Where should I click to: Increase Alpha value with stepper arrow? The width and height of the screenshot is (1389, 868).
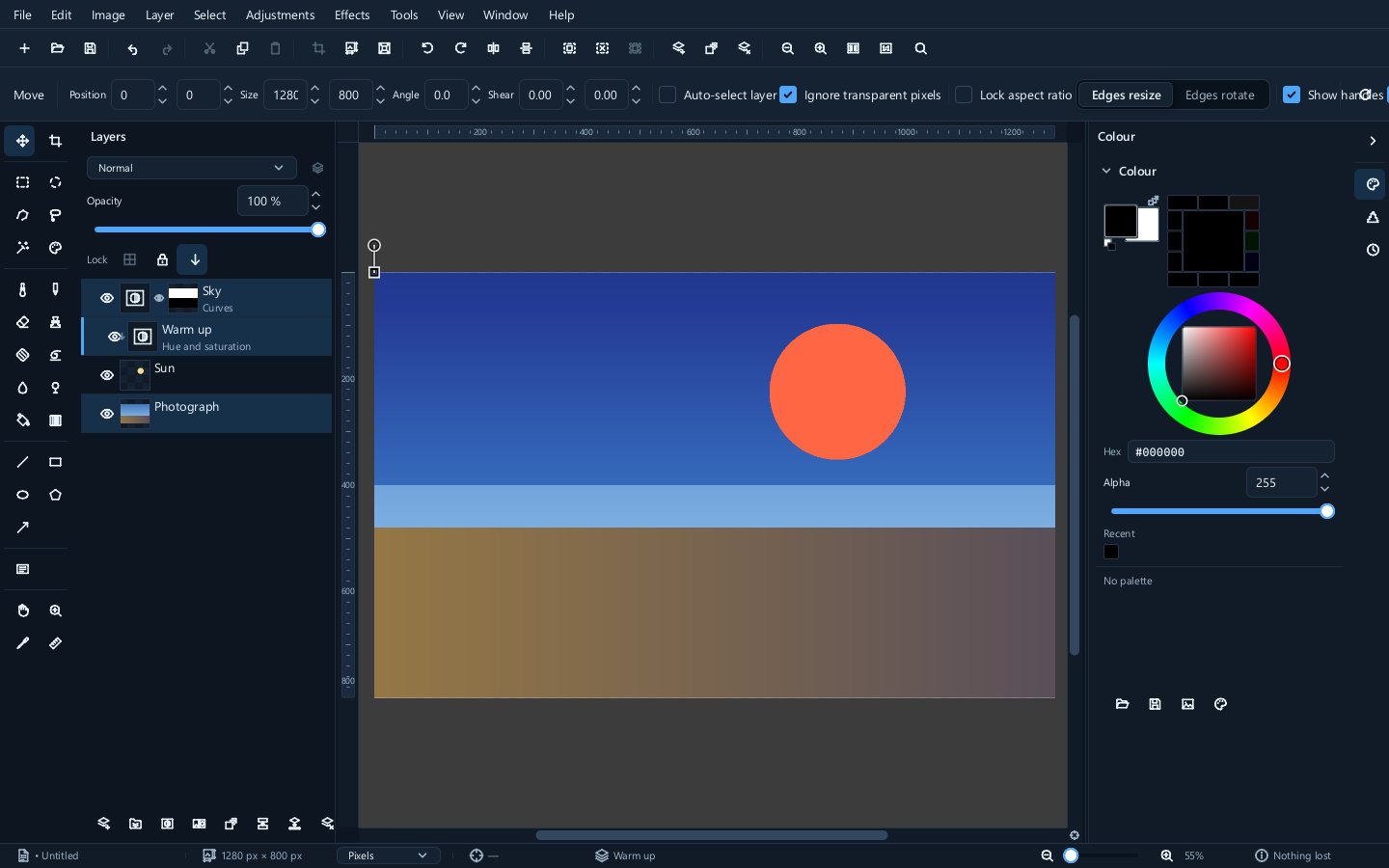pos(1324,475)
